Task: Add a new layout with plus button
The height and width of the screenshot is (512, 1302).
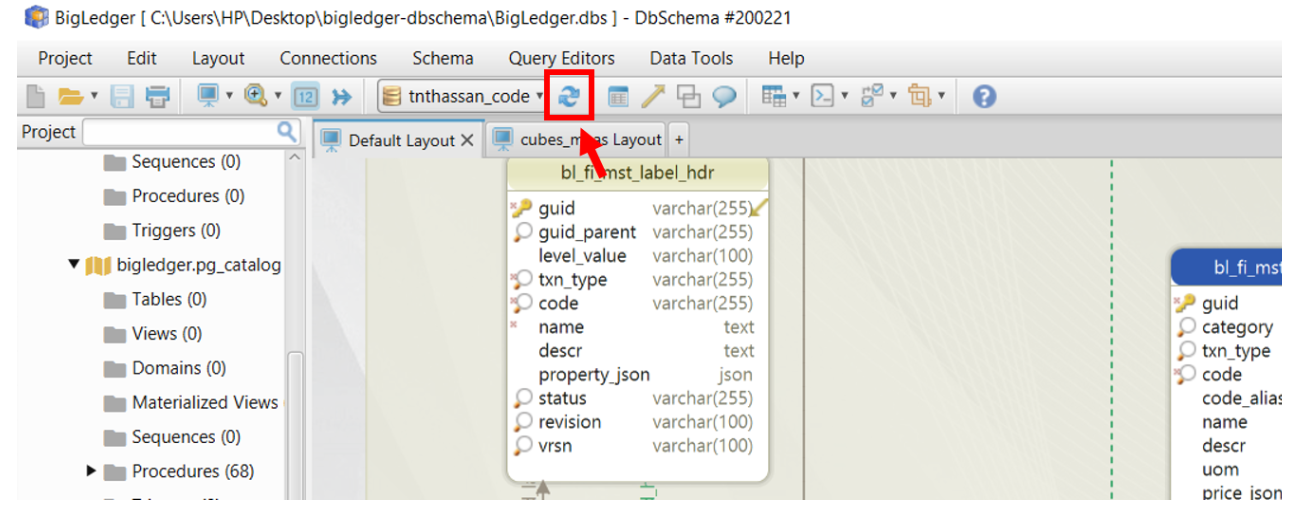Action: pos(679,140)
